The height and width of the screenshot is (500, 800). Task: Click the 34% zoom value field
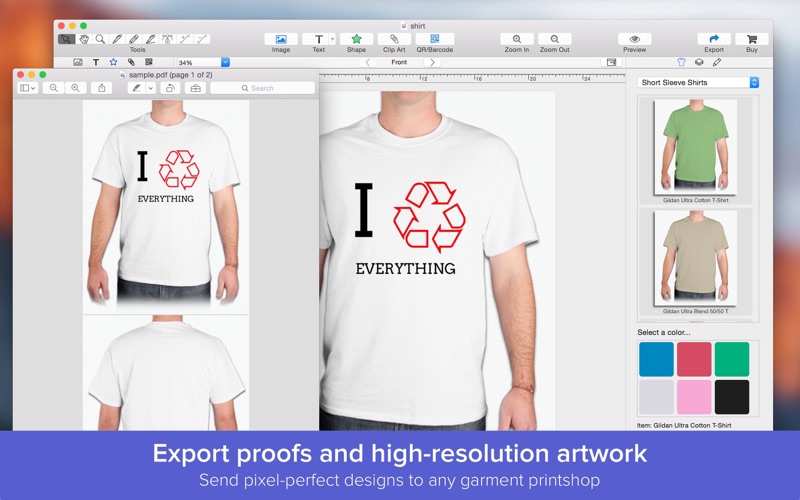tap(199, 62)
